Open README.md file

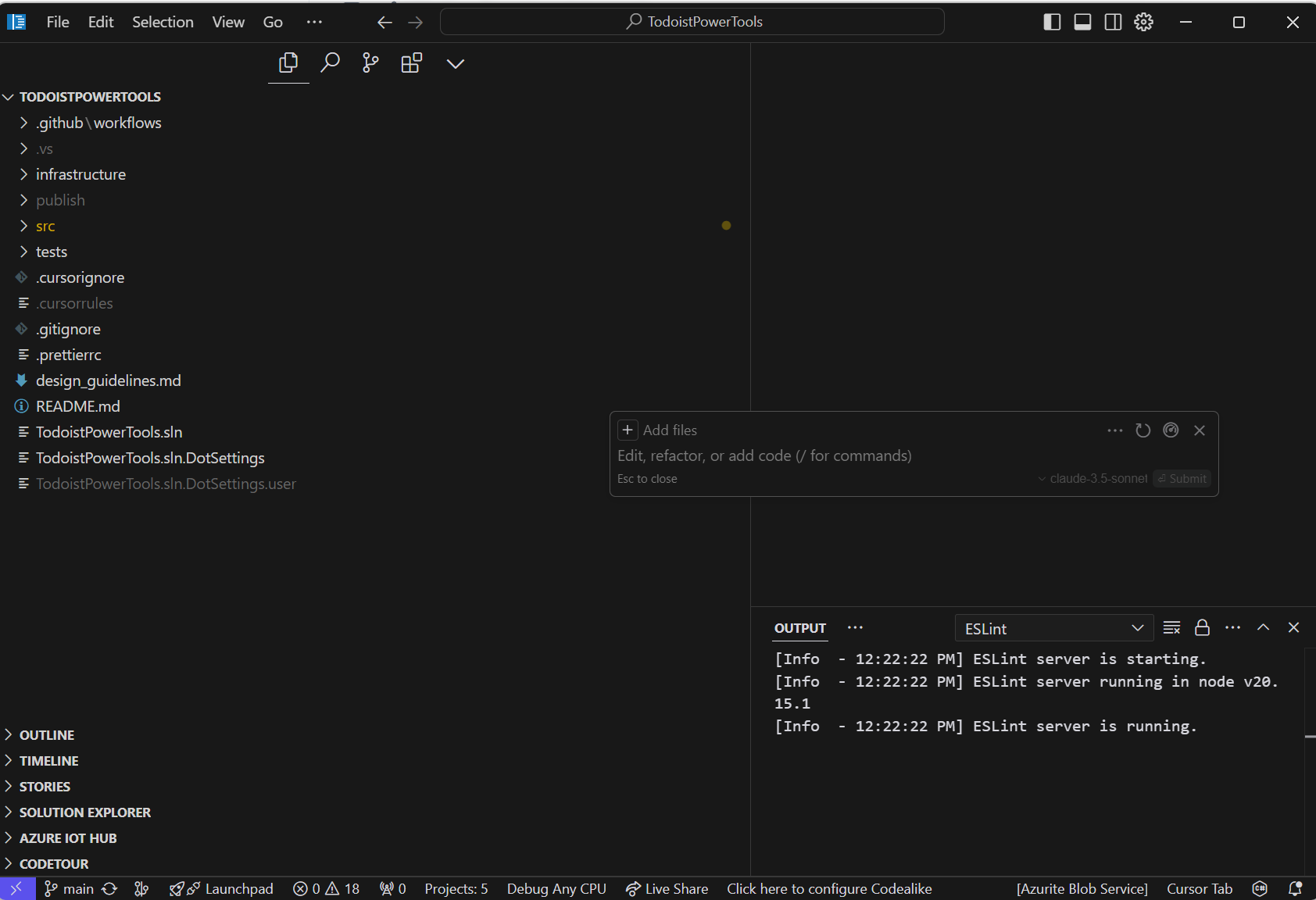click(x=375, y=406)
